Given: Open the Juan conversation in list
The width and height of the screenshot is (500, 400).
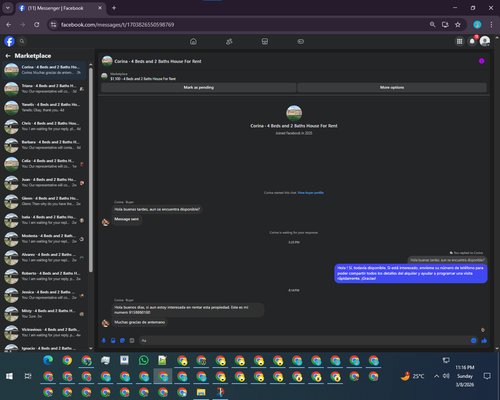Looking at the screenshot, I should [x=44, y=182].
